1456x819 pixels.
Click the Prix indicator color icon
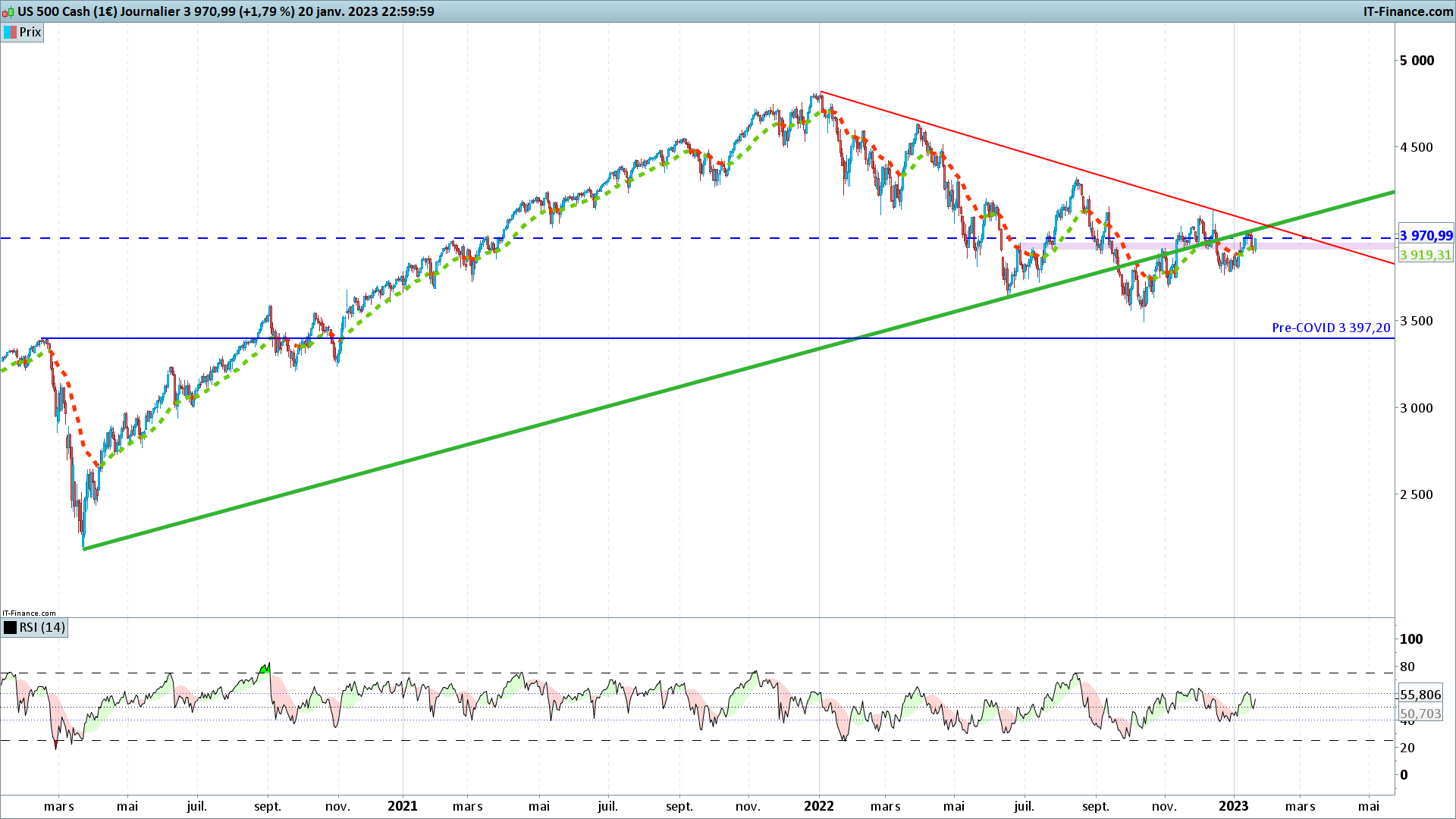[10, 32]
